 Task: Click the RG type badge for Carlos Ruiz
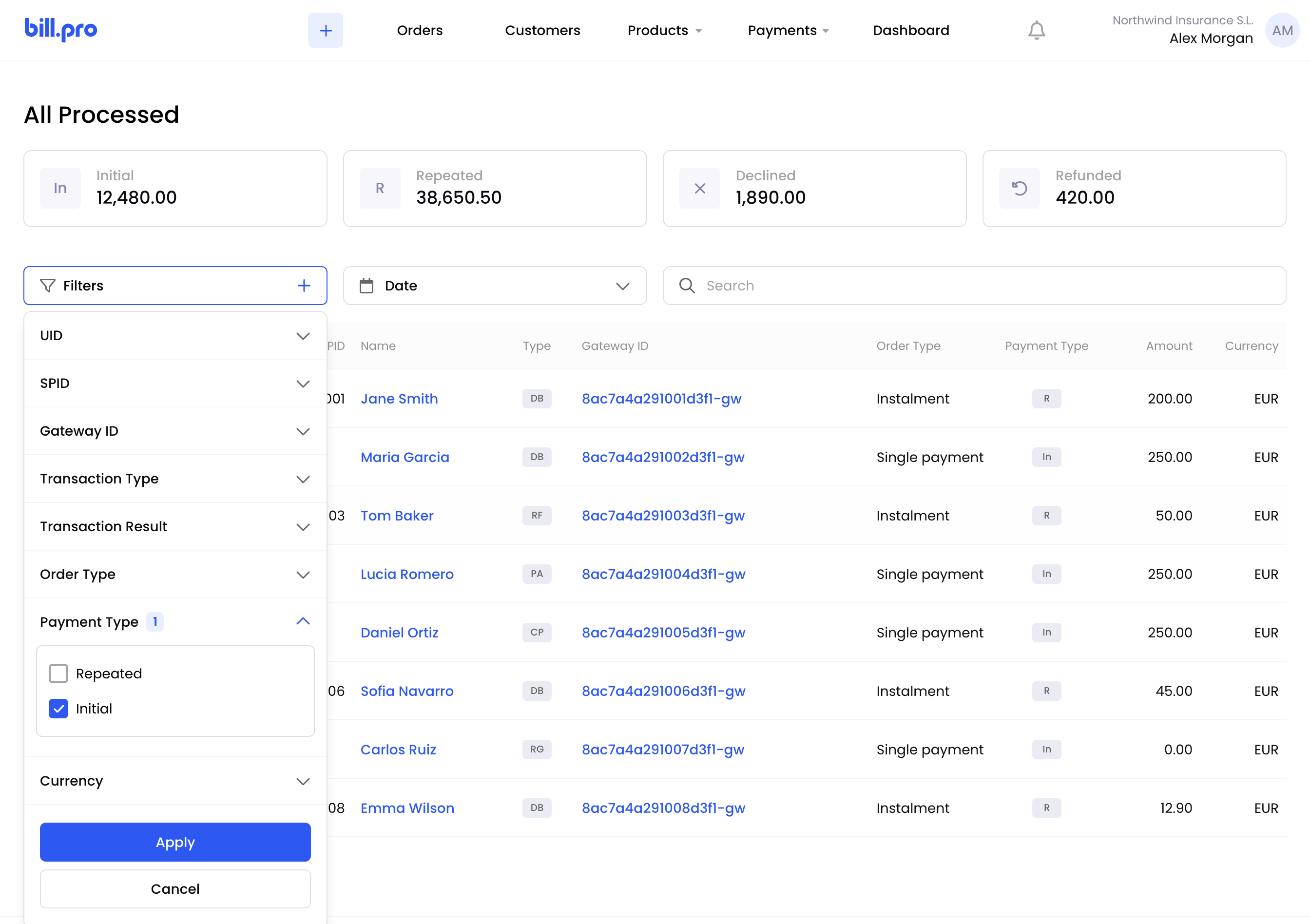pos(537,750)
